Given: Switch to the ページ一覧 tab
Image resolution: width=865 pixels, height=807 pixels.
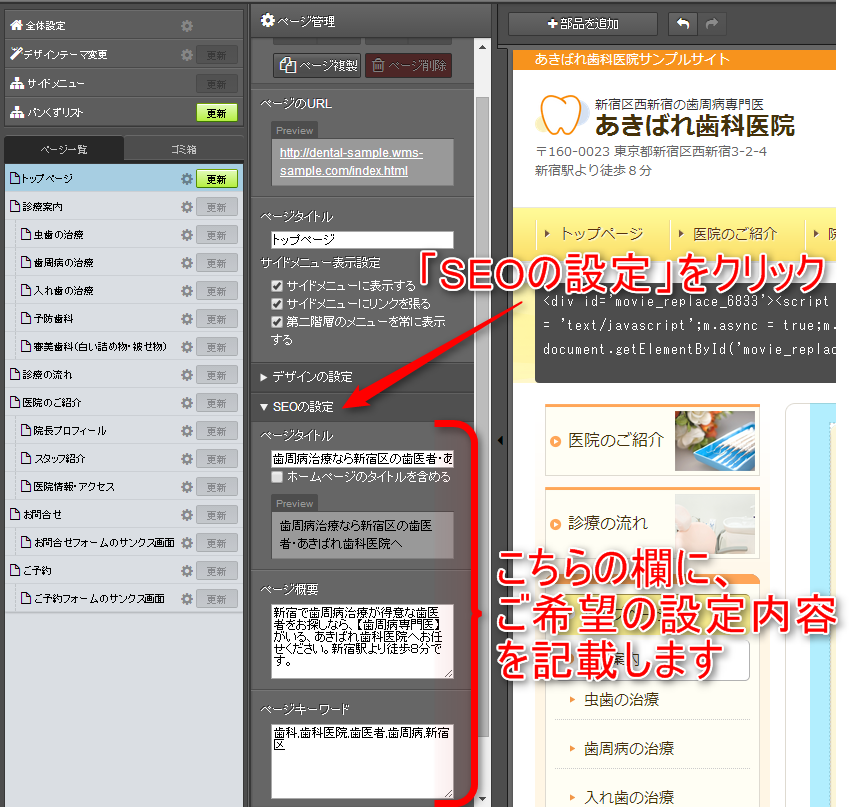Looking at the screenshot, I should [x=64, y=149].
